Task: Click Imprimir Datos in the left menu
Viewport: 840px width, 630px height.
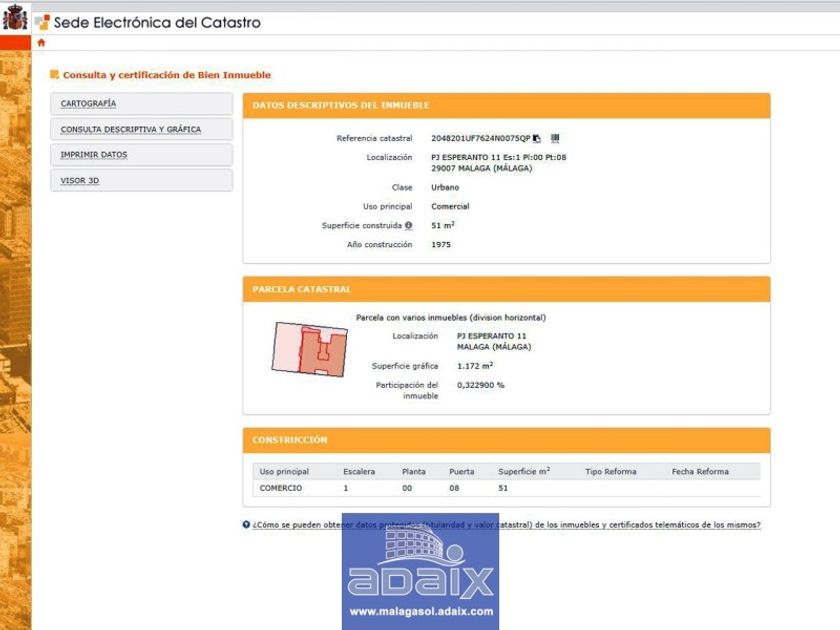Action: coord(94,155)
